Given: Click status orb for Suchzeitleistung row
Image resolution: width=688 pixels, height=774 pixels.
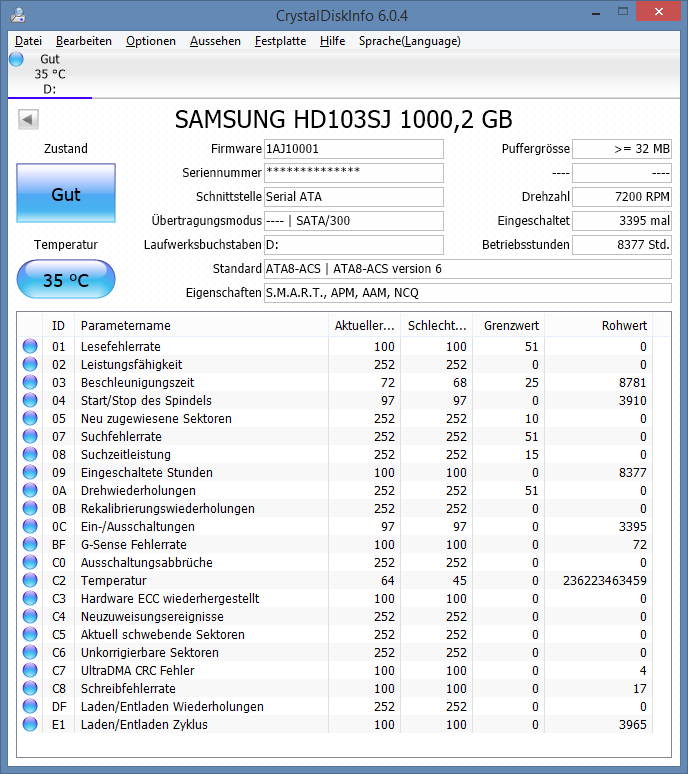Looking at the screenshot, I should (x=30, y=454).
